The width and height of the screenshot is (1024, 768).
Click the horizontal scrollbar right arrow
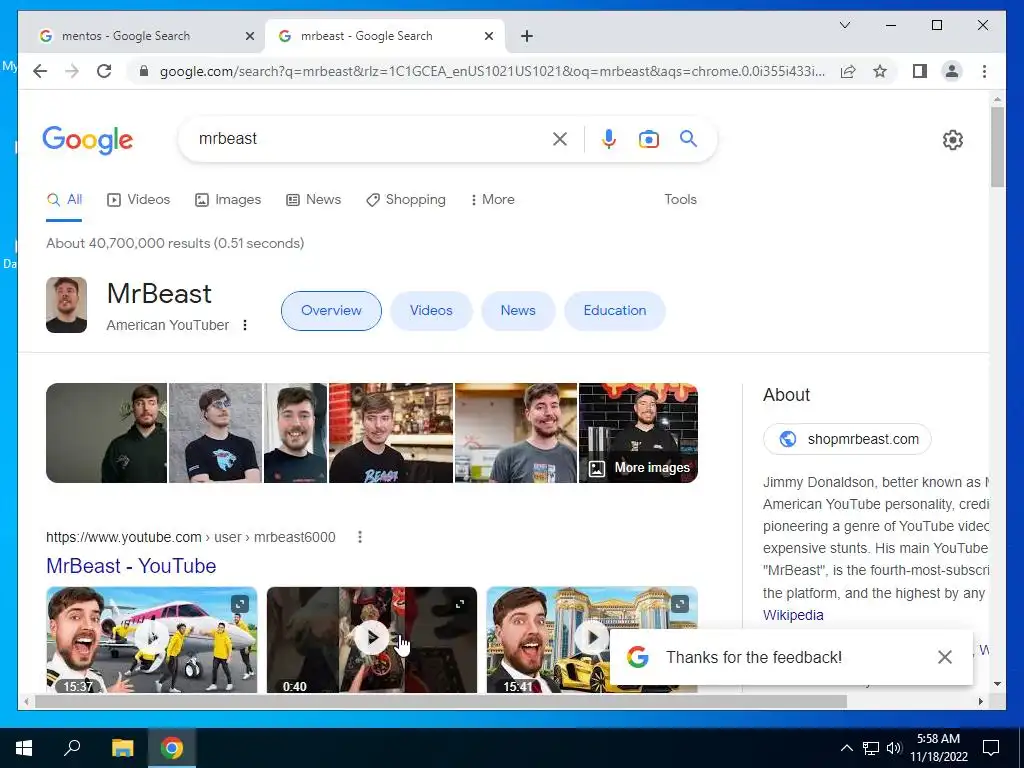[980, 701]
